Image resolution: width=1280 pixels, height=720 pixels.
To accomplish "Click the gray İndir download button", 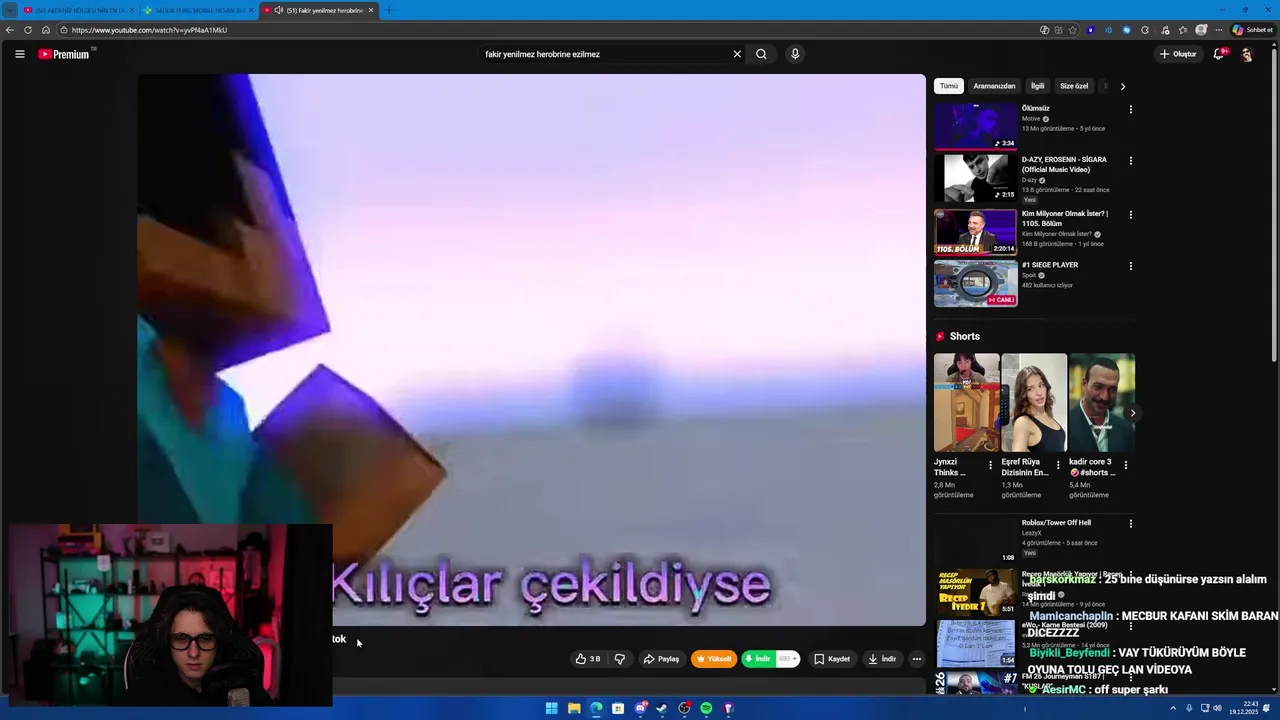I will (882, 659).
